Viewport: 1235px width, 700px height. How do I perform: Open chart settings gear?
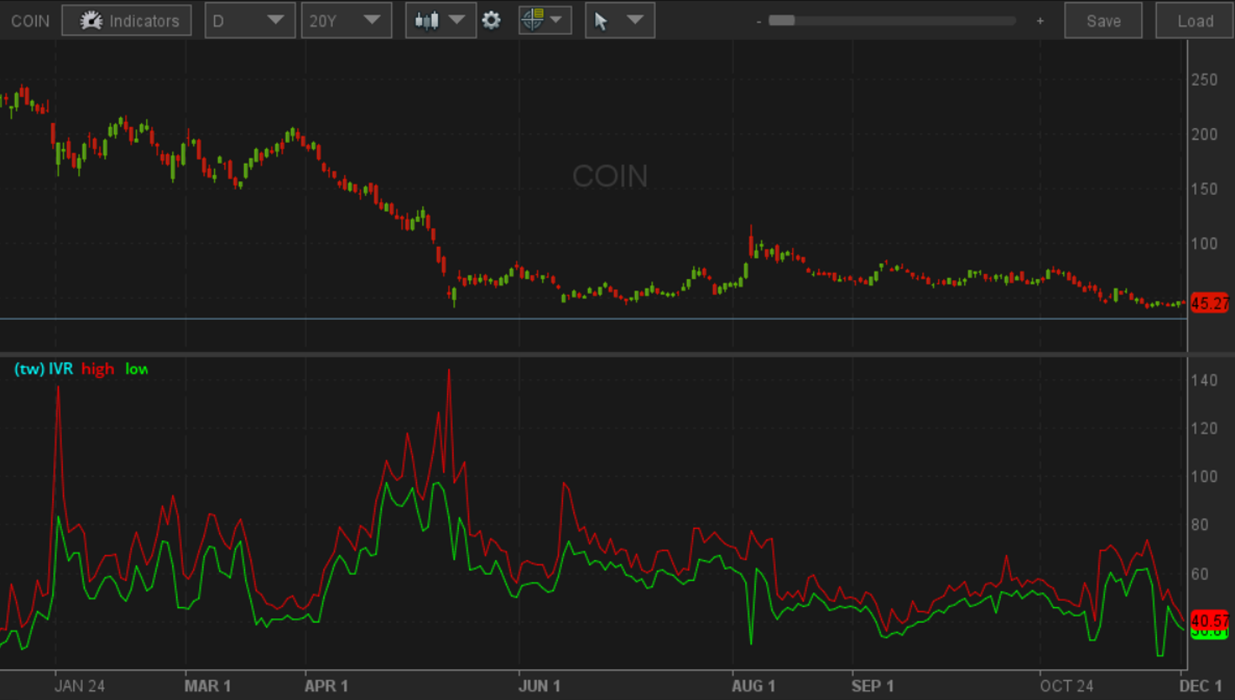[x=491, y=20]
